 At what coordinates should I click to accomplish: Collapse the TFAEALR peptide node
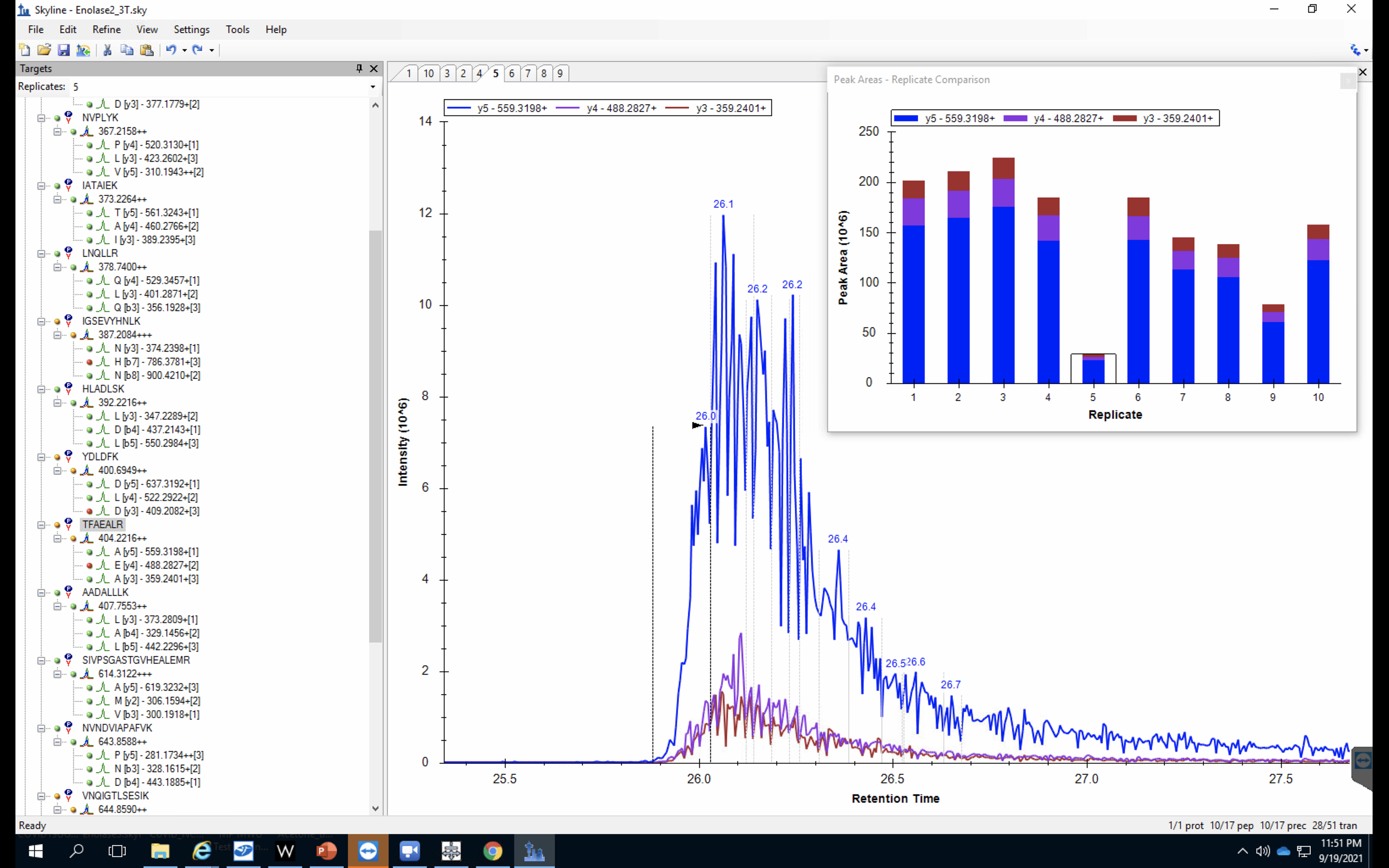pyautogui.click(x=41, y=525)
